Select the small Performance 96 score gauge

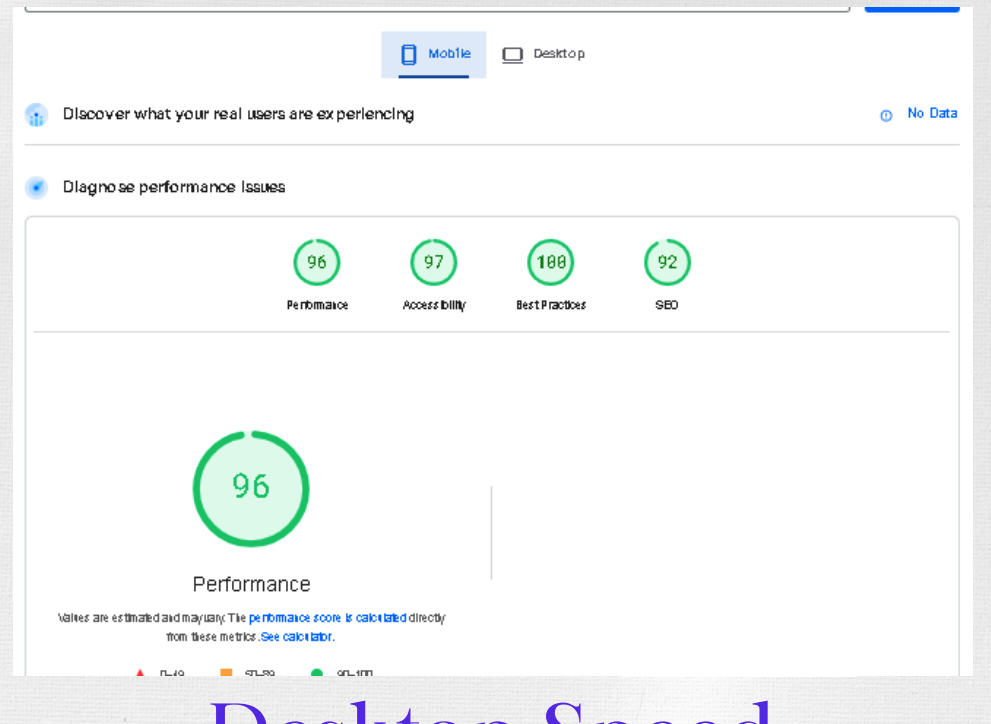pos(317,263)
